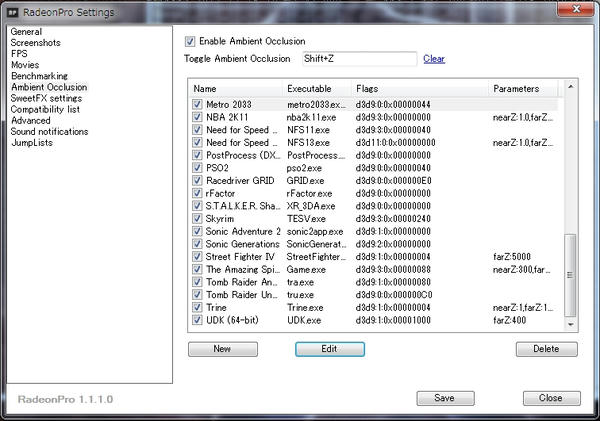The width and height of the screenshot is (600, 421).
Task: Click the d3d9:1:0x00001000 flags cell
Action: [x=393, y=320]
